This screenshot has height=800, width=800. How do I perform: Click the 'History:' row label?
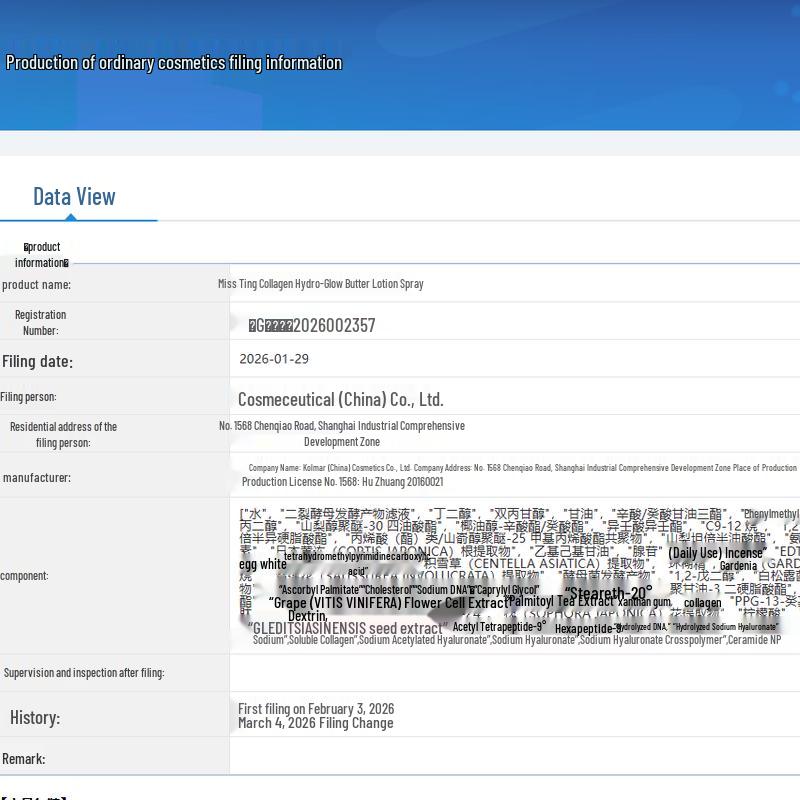(35, 717)
